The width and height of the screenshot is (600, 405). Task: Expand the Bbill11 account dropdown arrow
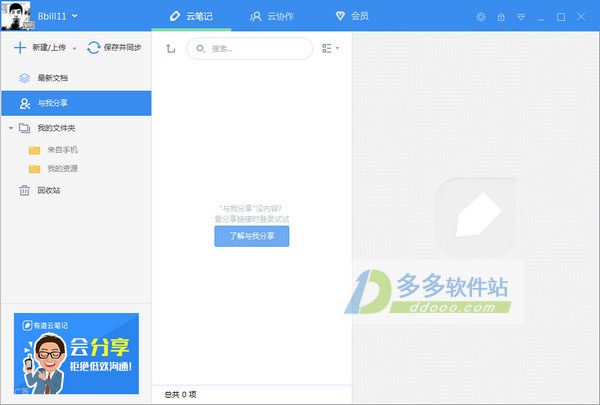tap(75, 16)
